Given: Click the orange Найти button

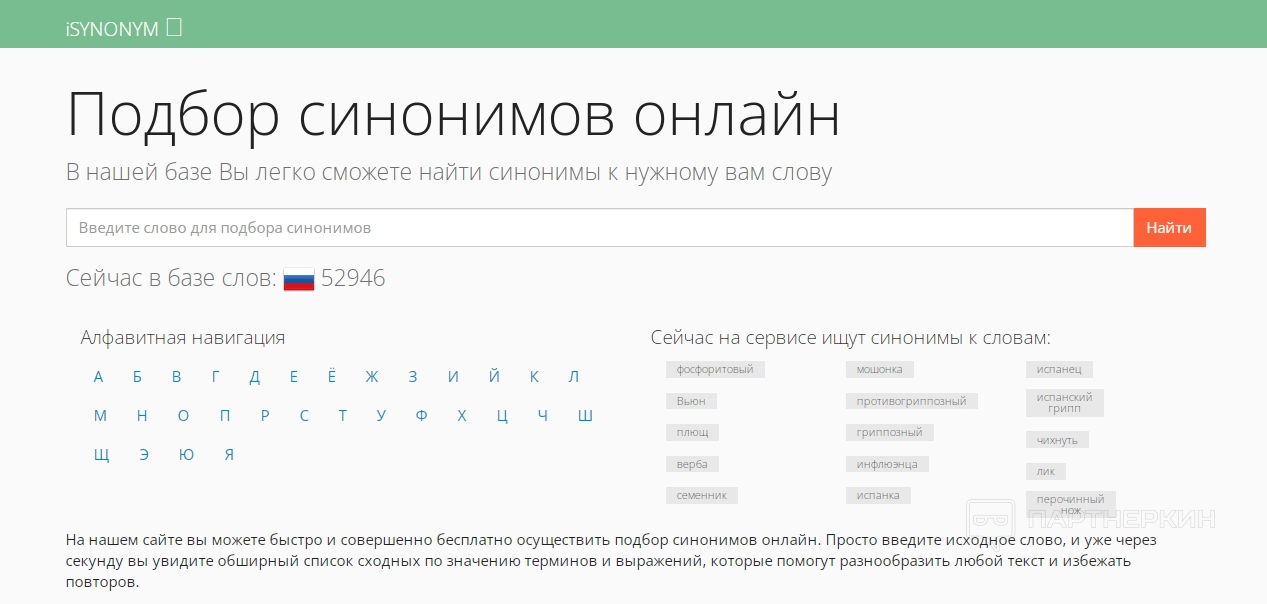Looking at the screenshot, I should click(x=1169, y=228).
